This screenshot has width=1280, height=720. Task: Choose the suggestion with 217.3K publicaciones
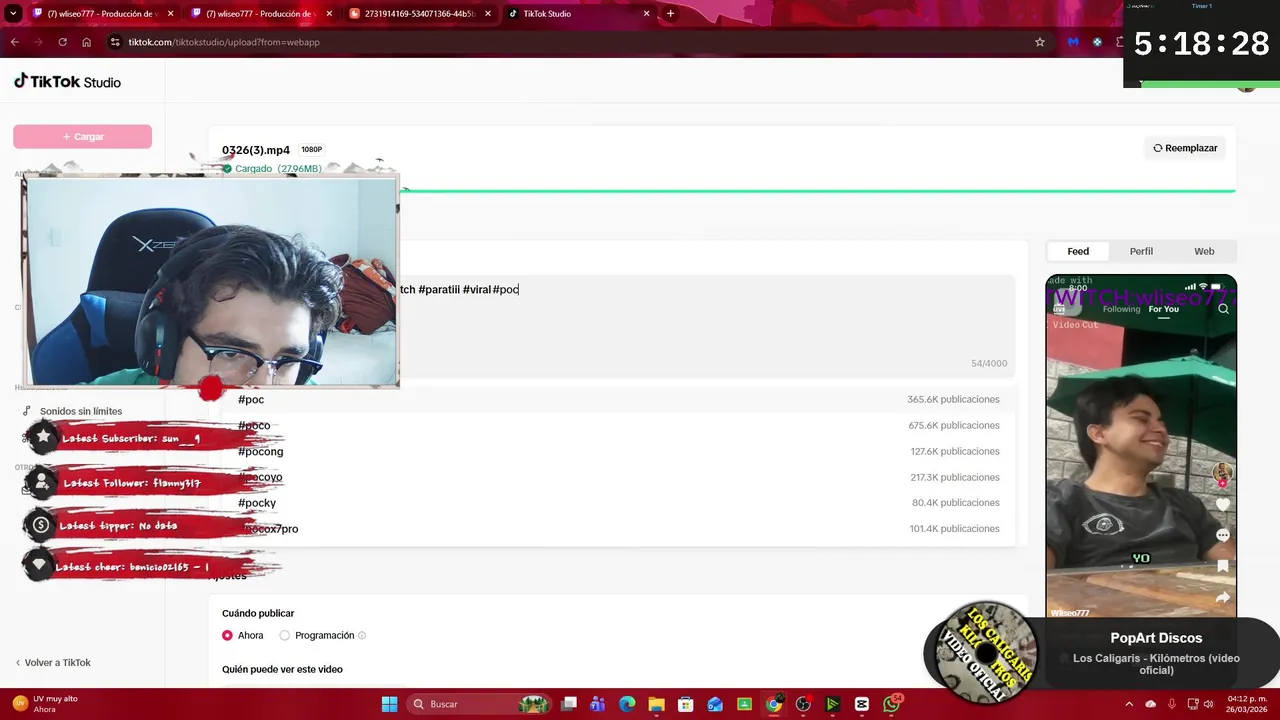(618, 478)
